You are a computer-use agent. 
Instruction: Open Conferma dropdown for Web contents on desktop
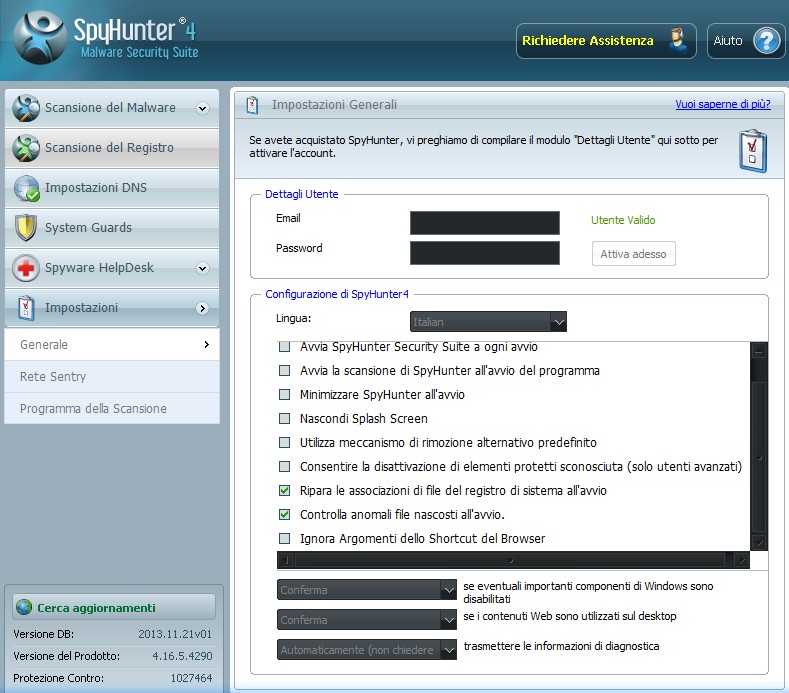click(x=367, y=620)
